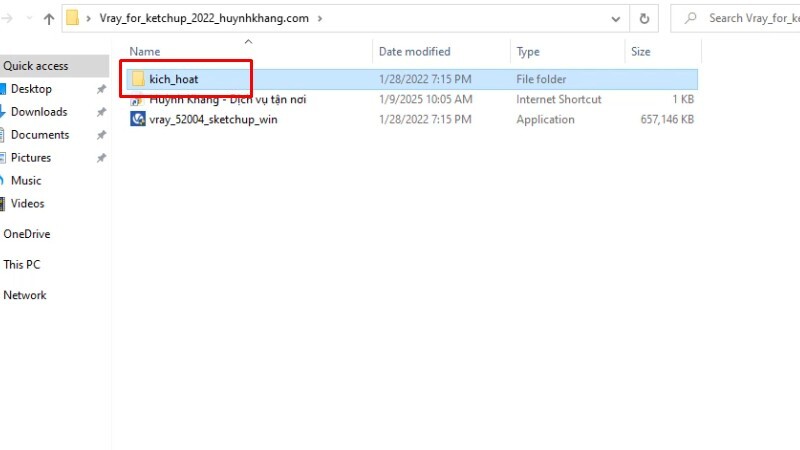Sort files by Date modified column
Viewport: 800px width, 450px height.
pyautogui.click(x=414, y=52)
